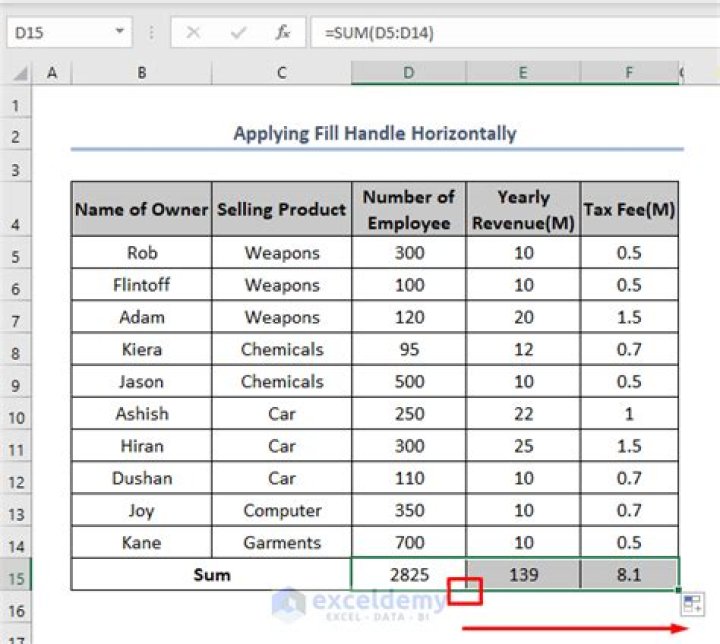
Task: Click the Name Box showing D15
Action: point(69,32)
